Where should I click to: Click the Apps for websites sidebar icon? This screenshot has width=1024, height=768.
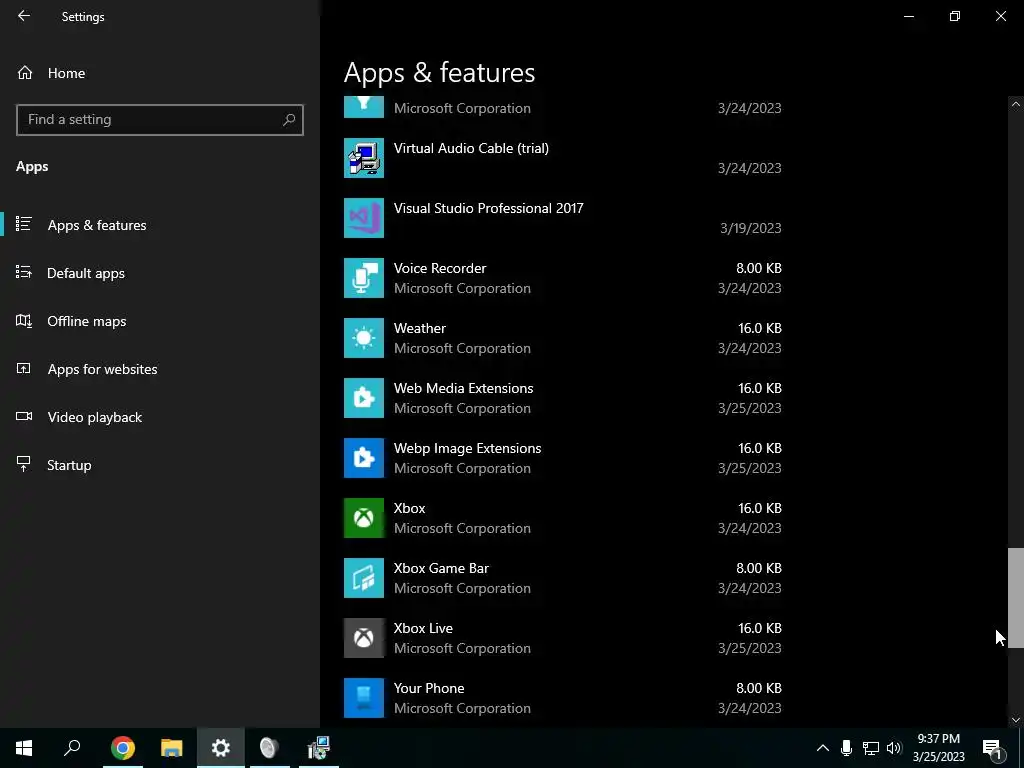[x=24, y=369]
